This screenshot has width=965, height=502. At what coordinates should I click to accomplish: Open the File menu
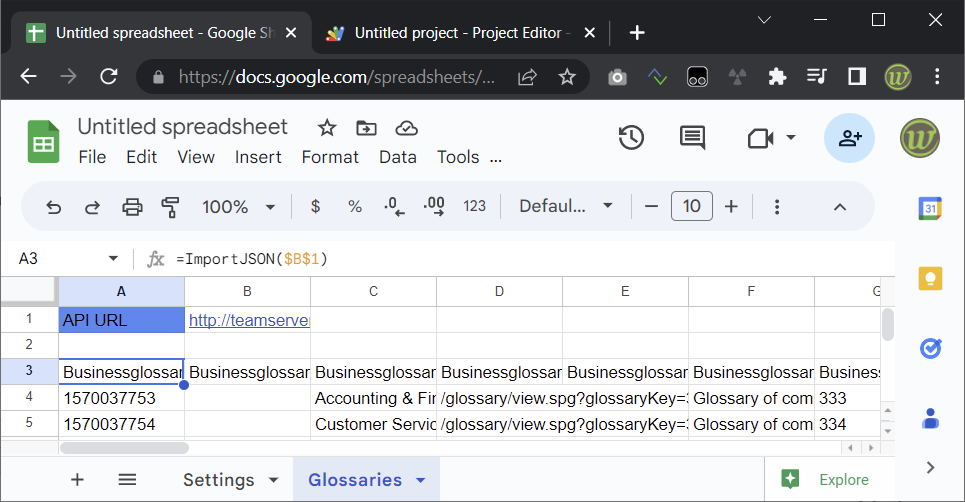[92, 157]
